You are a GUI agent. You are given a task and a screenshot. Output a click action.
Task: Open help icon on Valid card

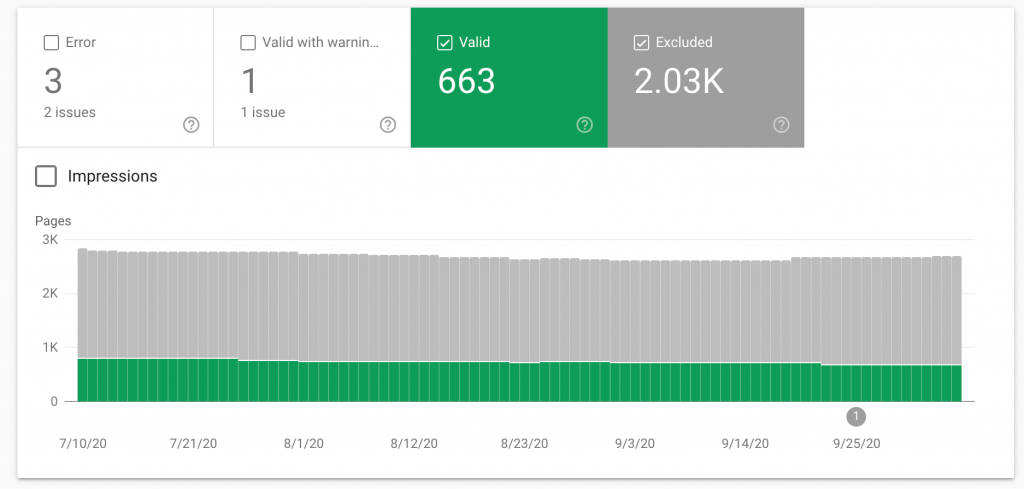click(x=584, y=125)
